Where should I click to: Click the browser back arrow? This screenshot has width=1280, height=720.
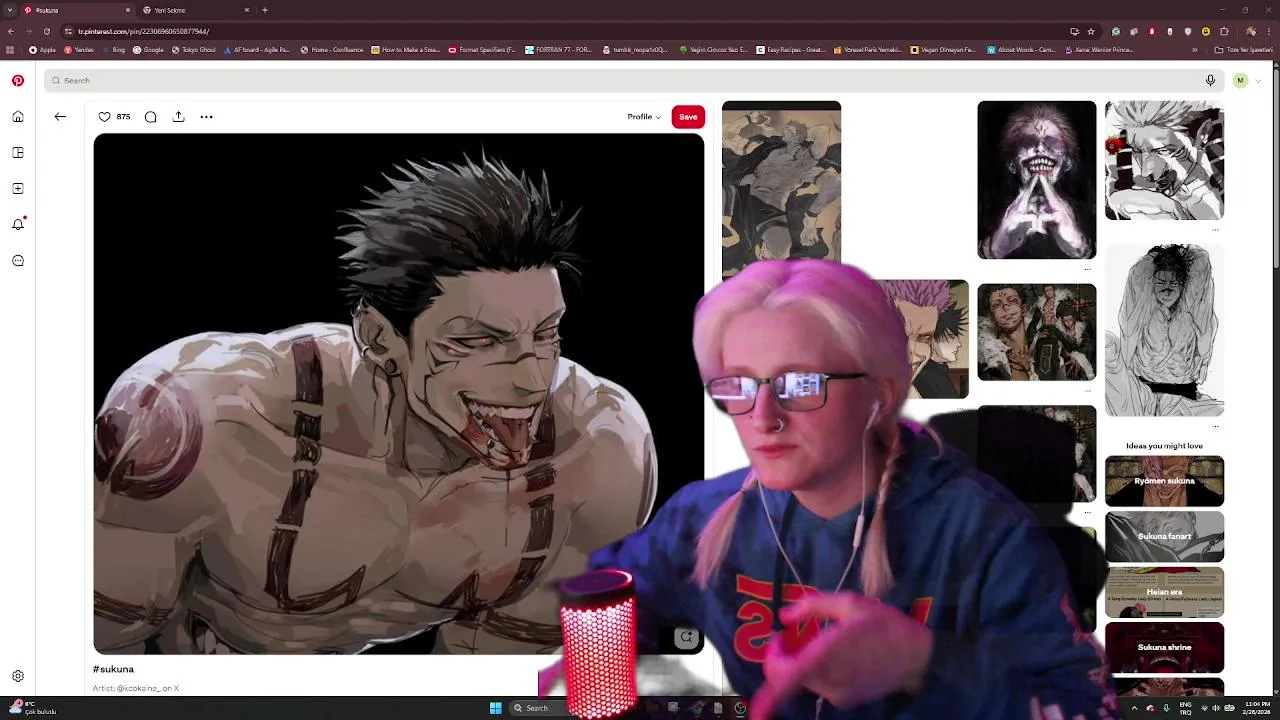[x=11, y=31]
